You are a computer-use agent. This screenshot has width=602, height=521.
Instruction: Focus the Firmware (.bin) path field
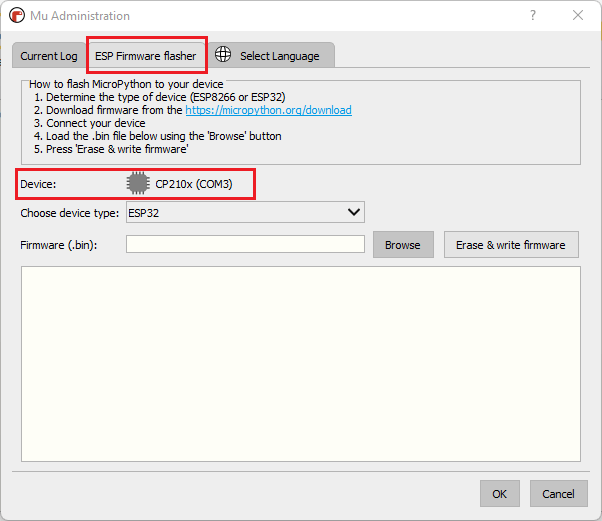pos(245,245)
